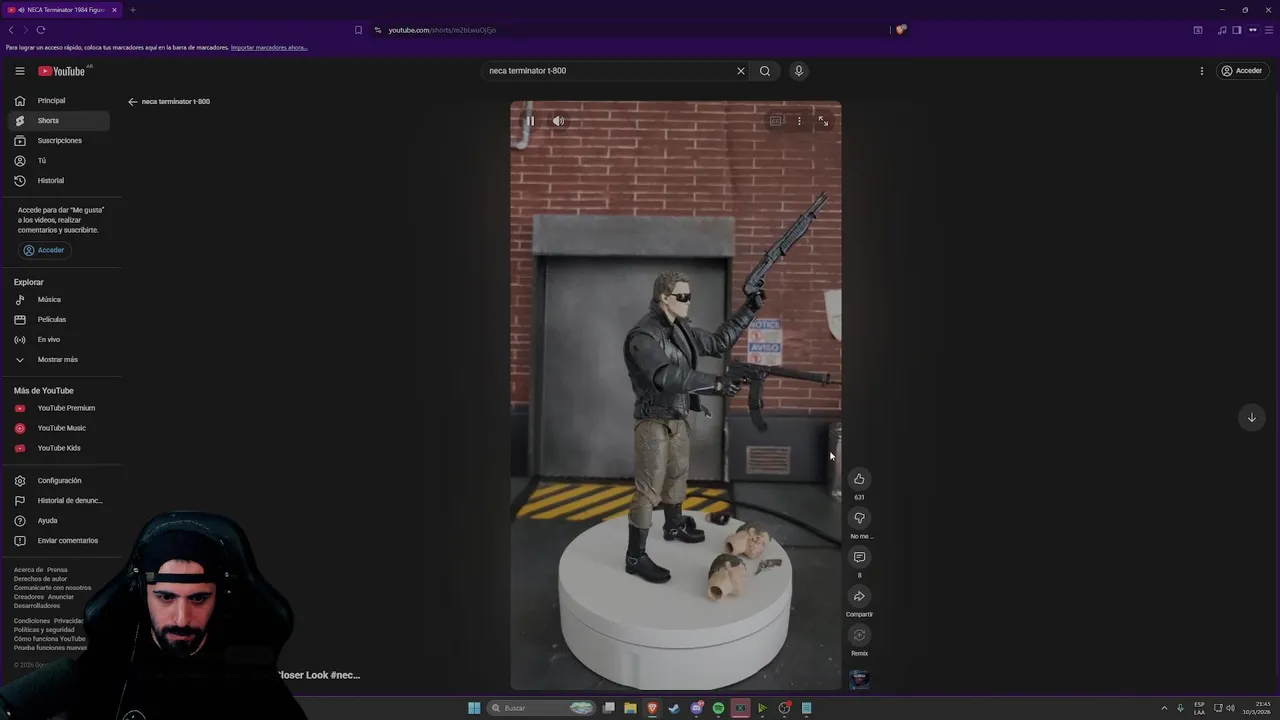Click the YouTube logo
The image size is (1280, 720).
tap(62, 71)
